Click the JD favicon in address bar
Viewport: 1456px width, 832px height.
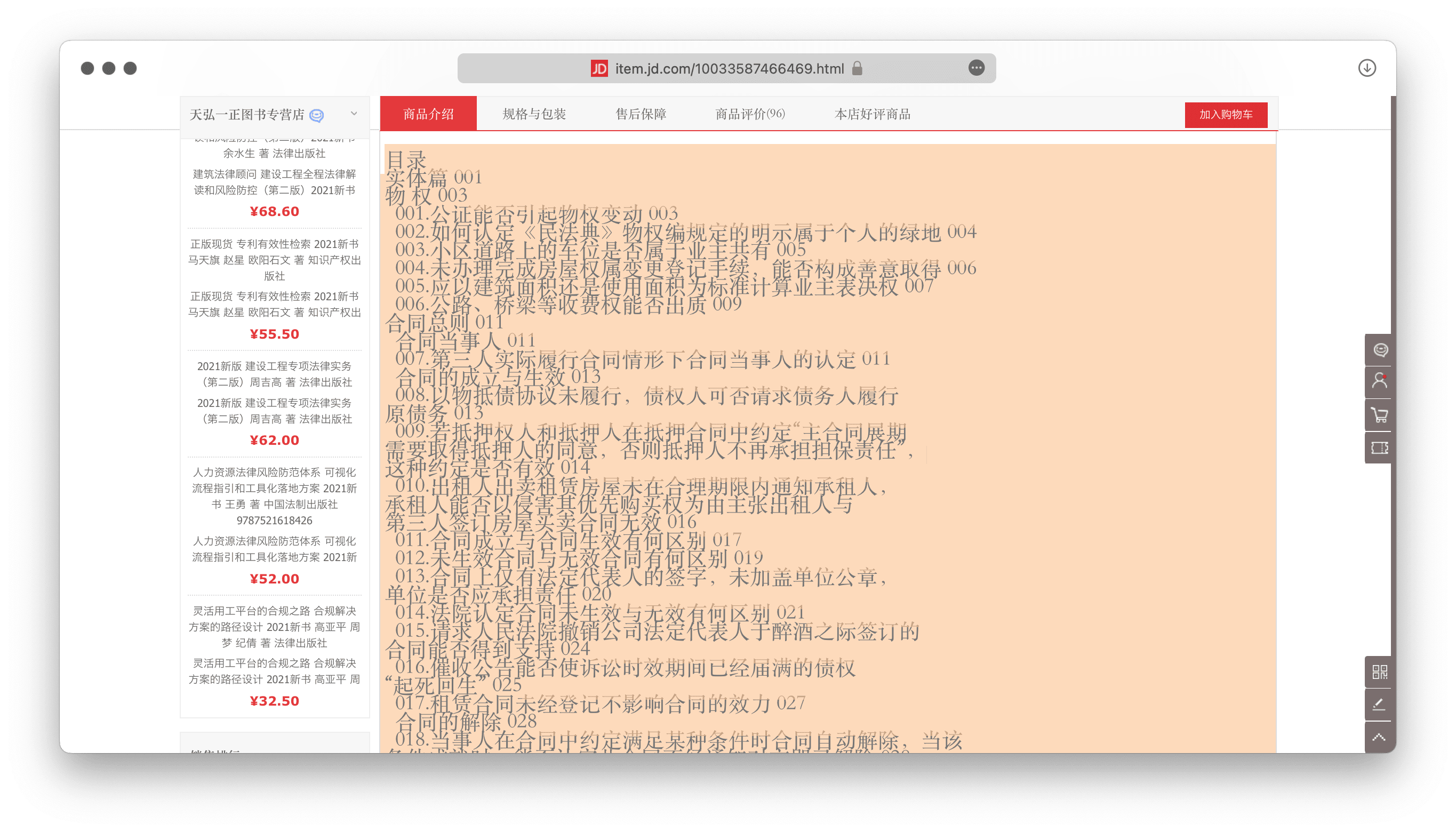click(x=599, y=69)
